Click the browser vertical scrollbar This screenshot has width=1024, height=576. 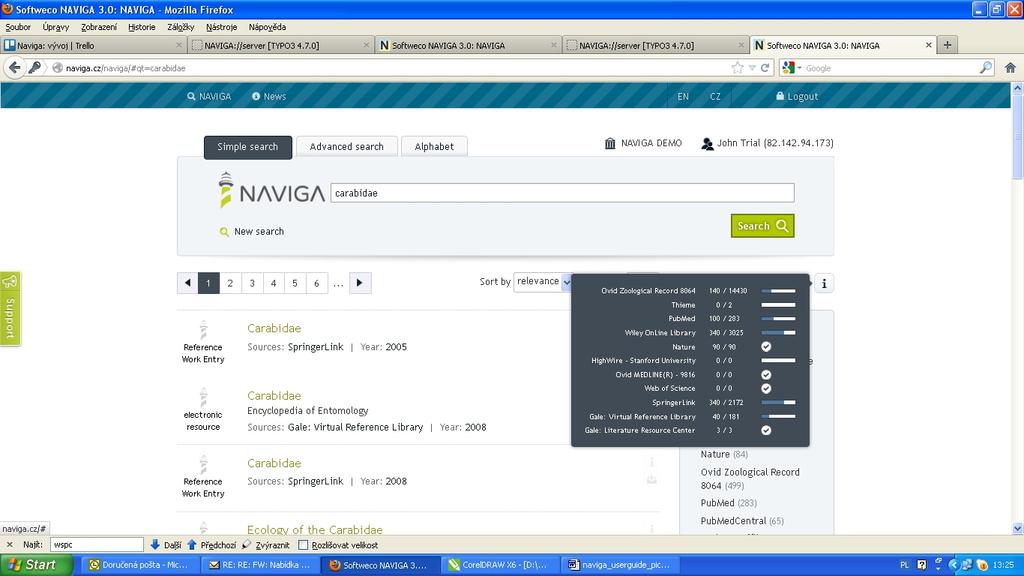point(1017,308)
